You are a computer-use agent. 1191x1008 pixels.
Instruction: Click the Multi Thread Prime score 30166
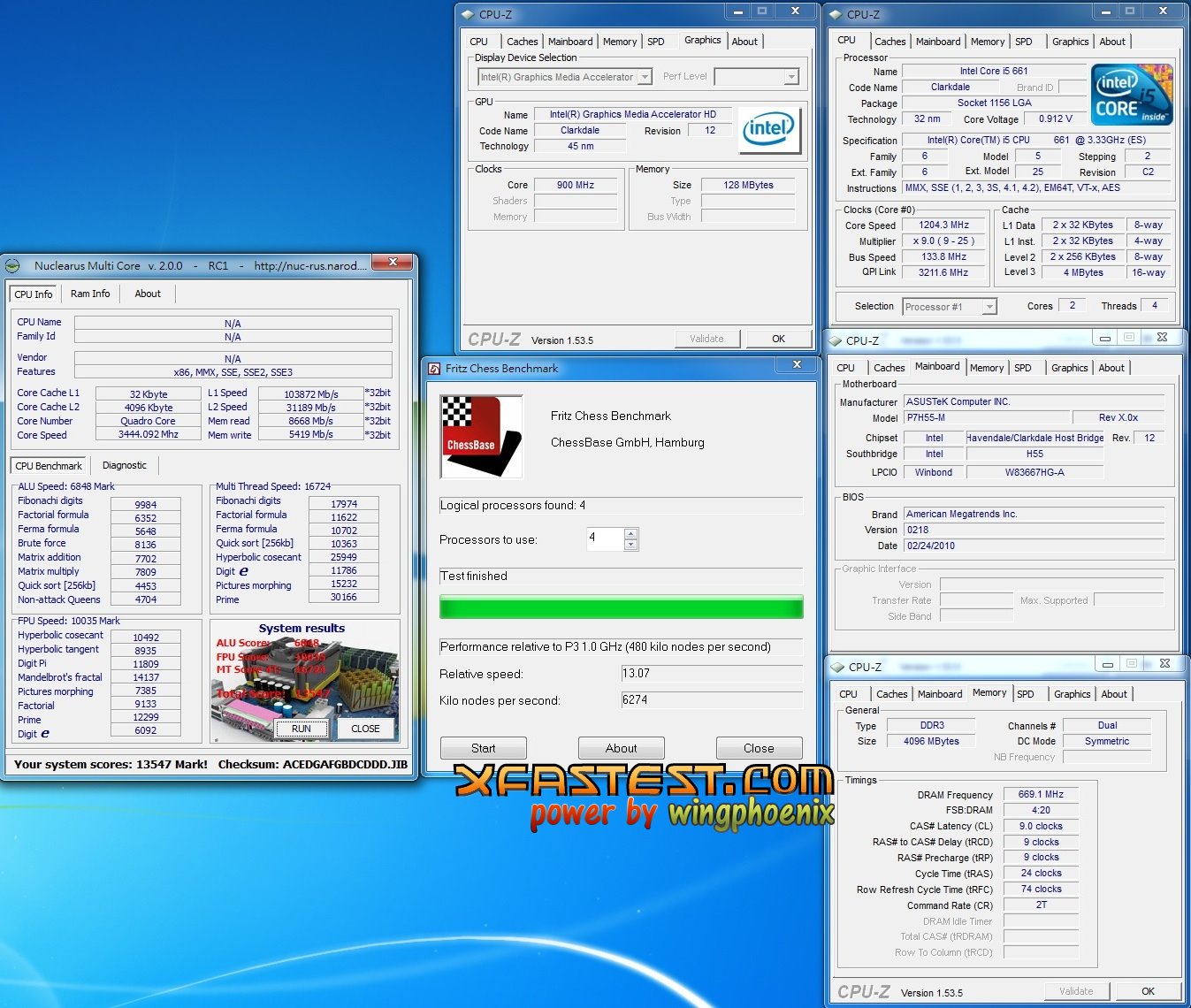pos(344,597)
